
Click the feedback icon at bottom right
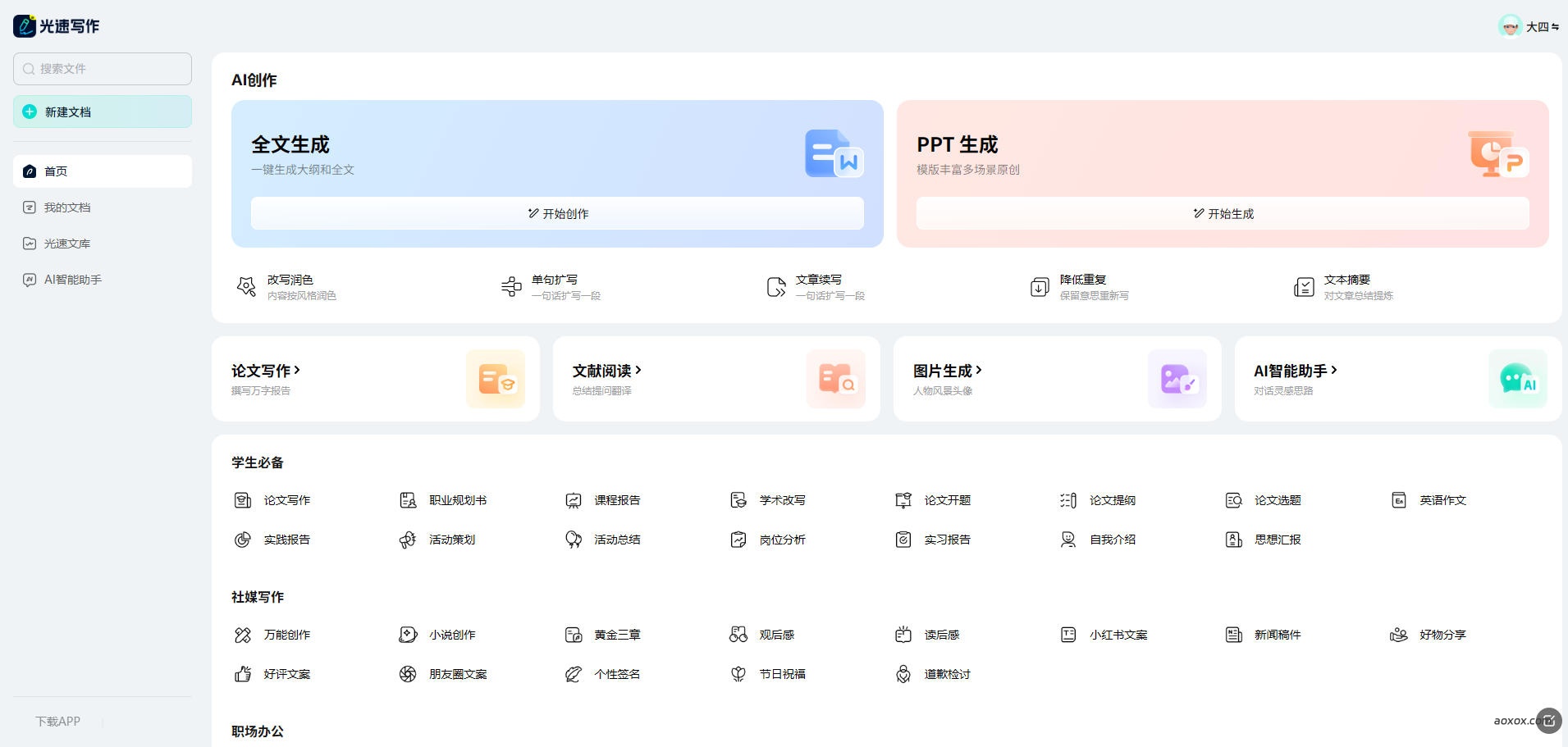[1548, 721]
